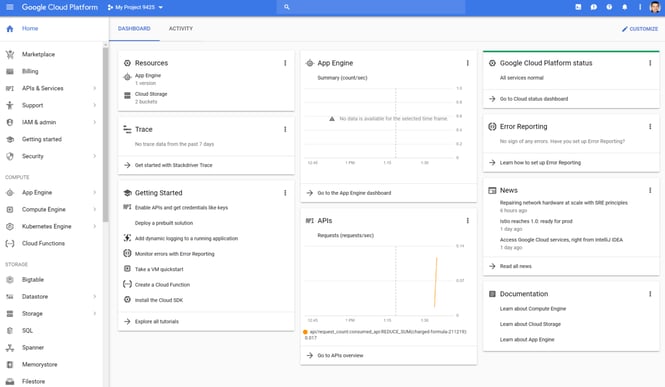The image size is (665, 387).
Task: Open Resources card options menu
Action: point(285,63)
